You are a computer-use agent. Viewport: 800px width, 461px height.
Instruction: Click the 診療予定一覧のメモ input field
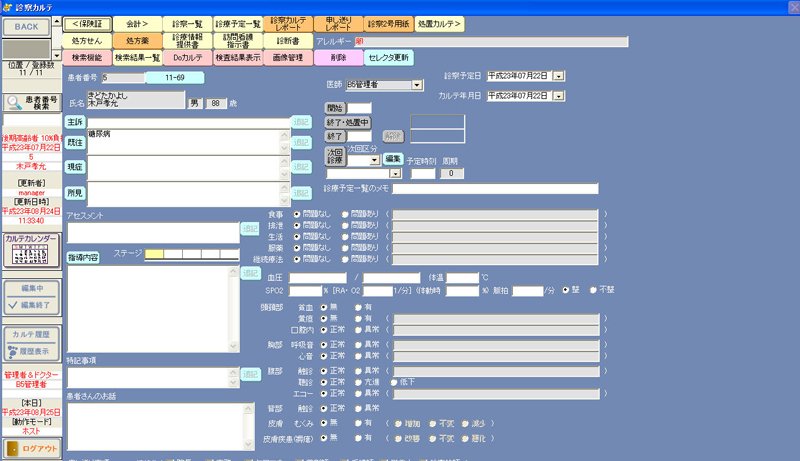(x=495, y=189)
